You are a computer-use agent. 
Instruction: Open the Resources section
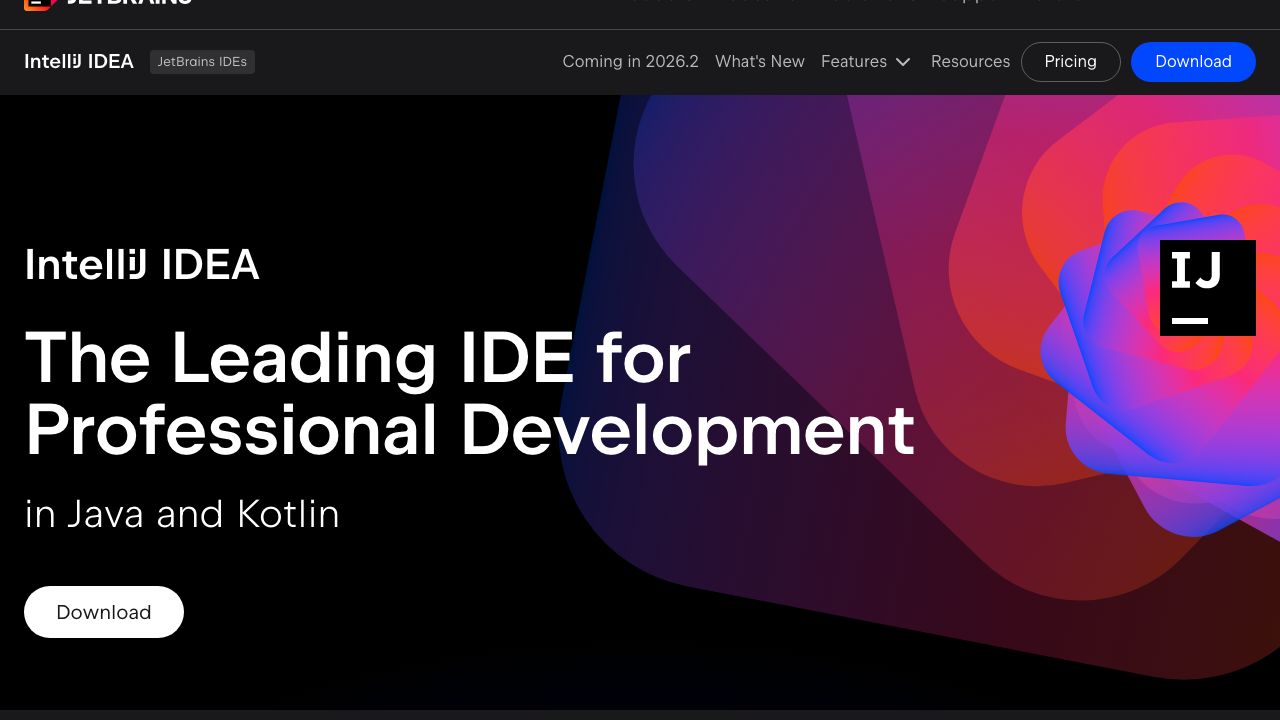(970, 62)
